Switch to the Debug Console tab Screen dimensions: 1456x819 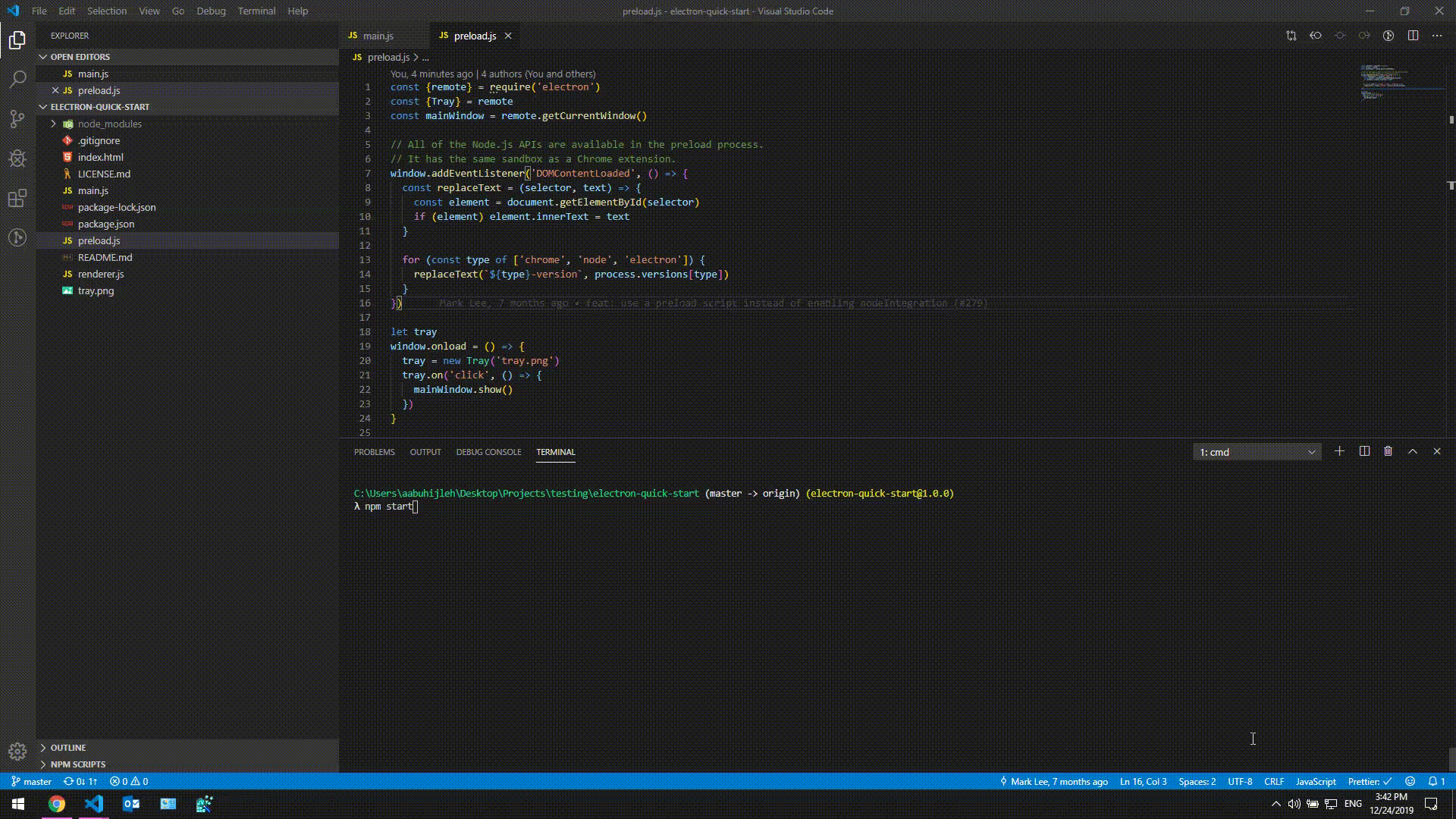(488, 452)
